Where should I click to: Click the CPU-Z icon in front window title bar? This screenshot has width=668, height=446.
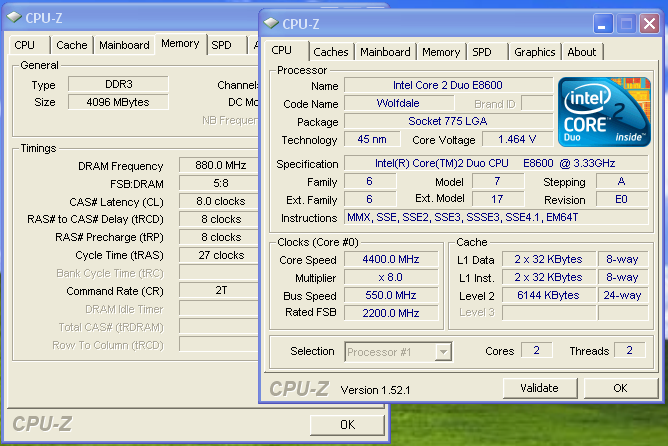point(271,23)
